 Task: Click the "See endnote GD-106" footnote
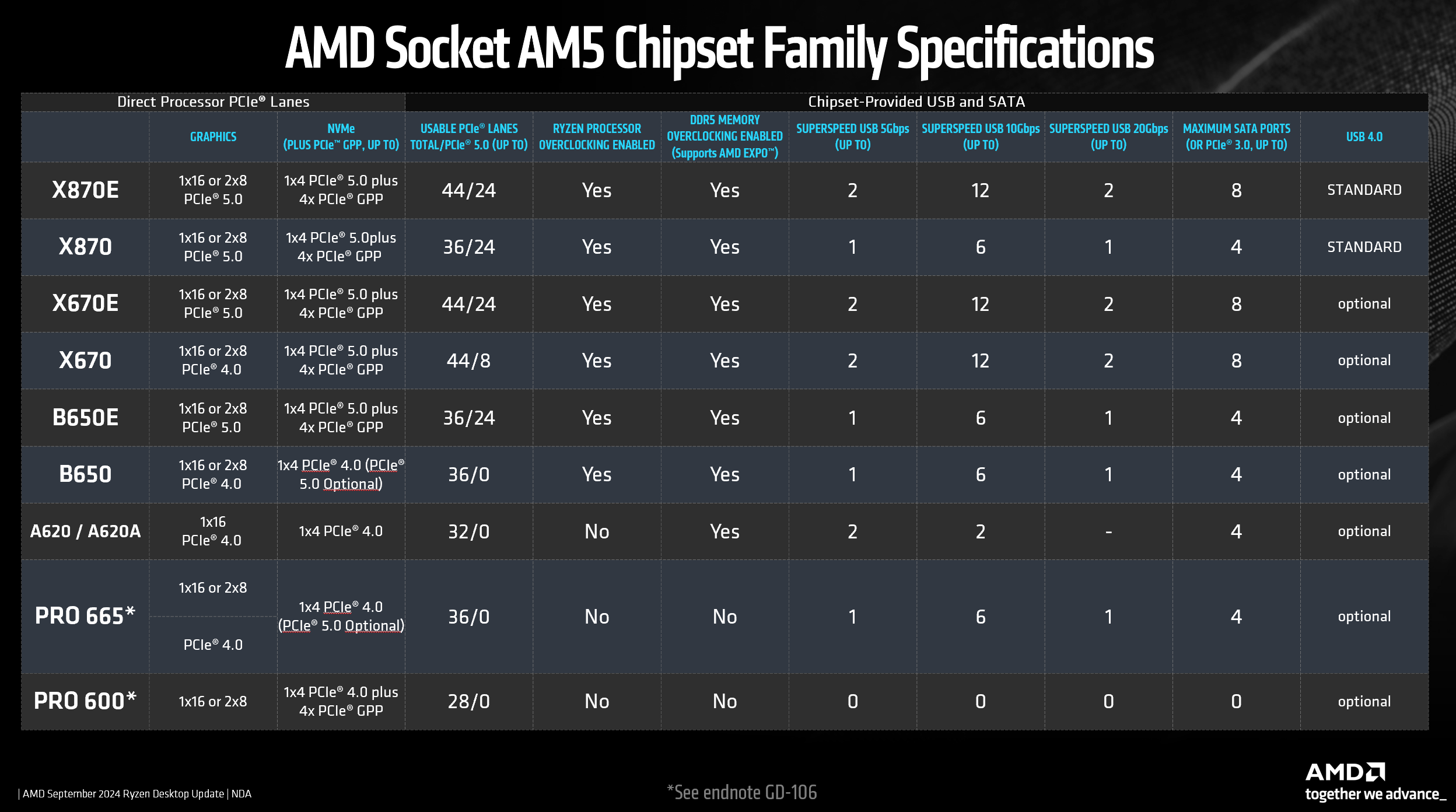(742, 792)
